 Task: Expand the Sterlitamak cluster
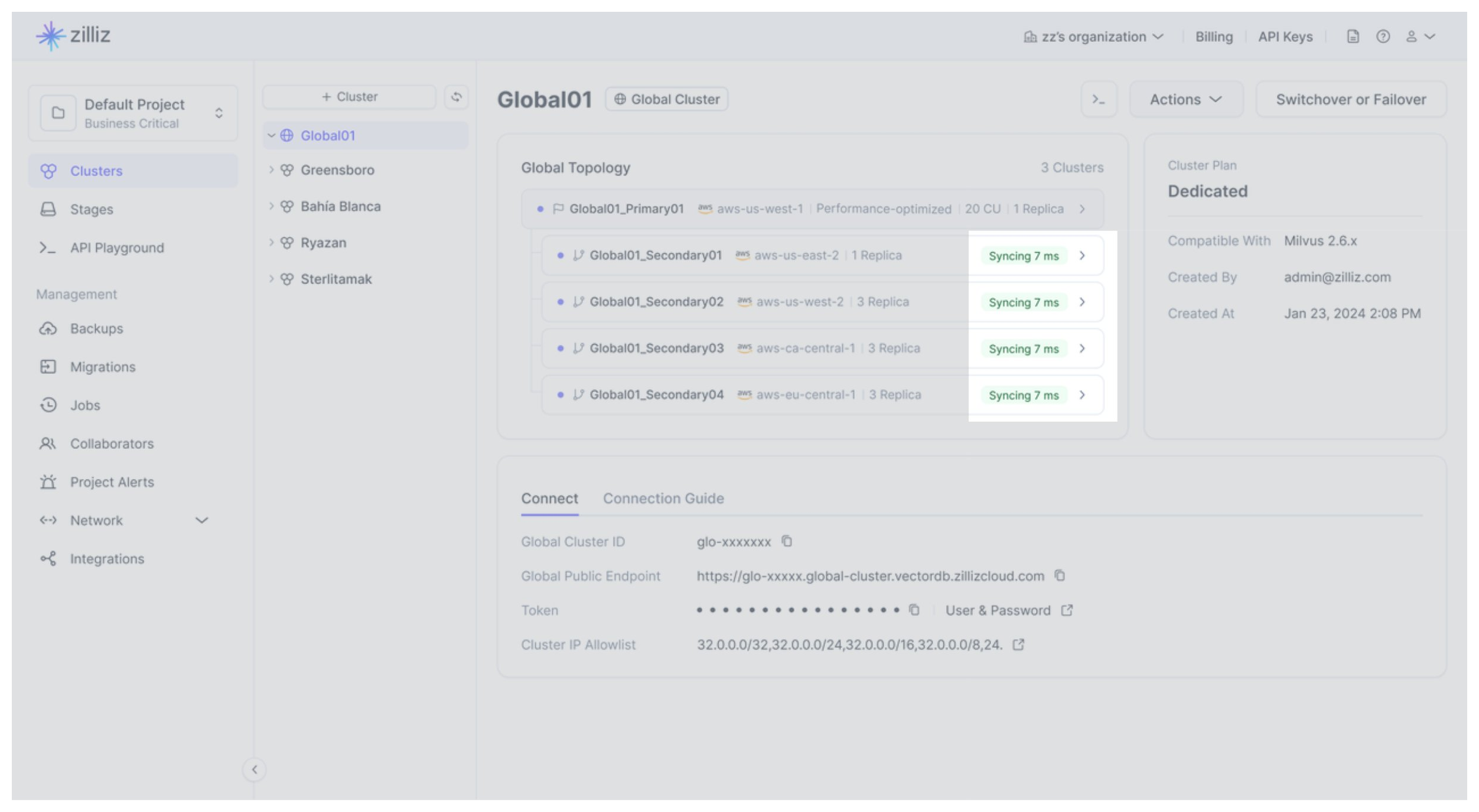click(271, 279)
